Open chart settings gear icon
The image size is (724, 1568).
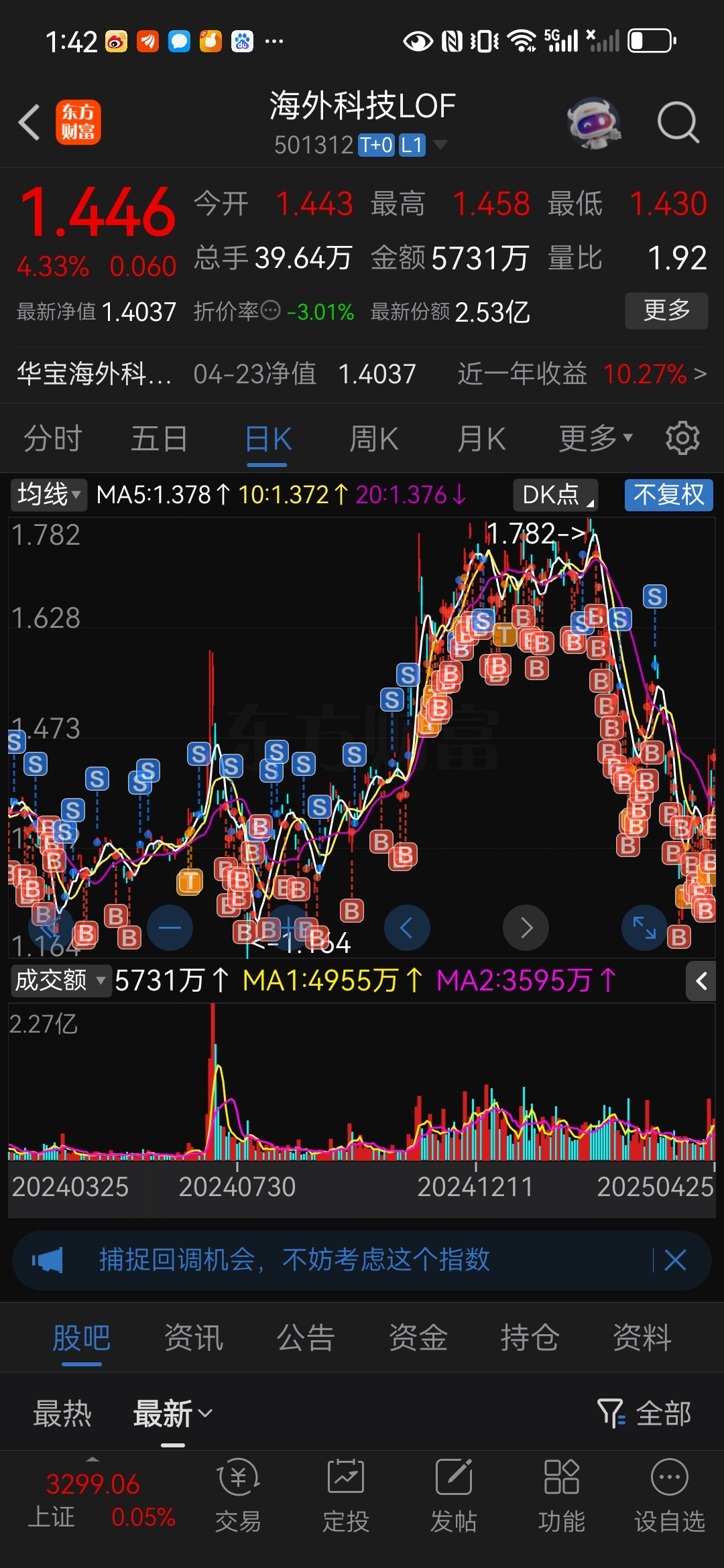(682, 438)
